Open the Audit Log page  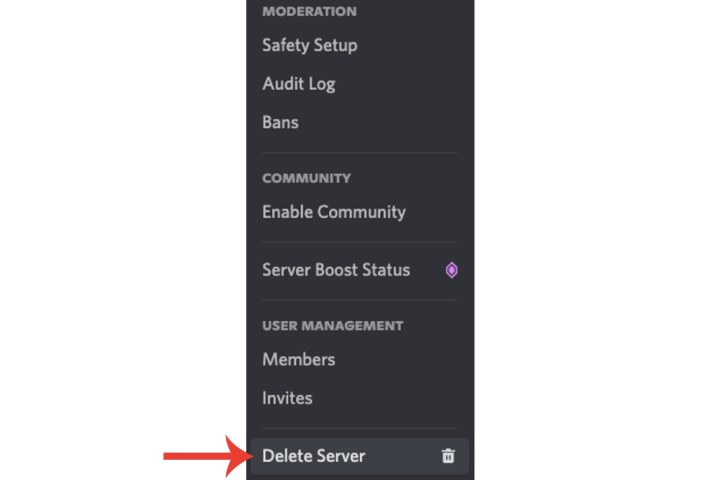[x=298, y=84]
